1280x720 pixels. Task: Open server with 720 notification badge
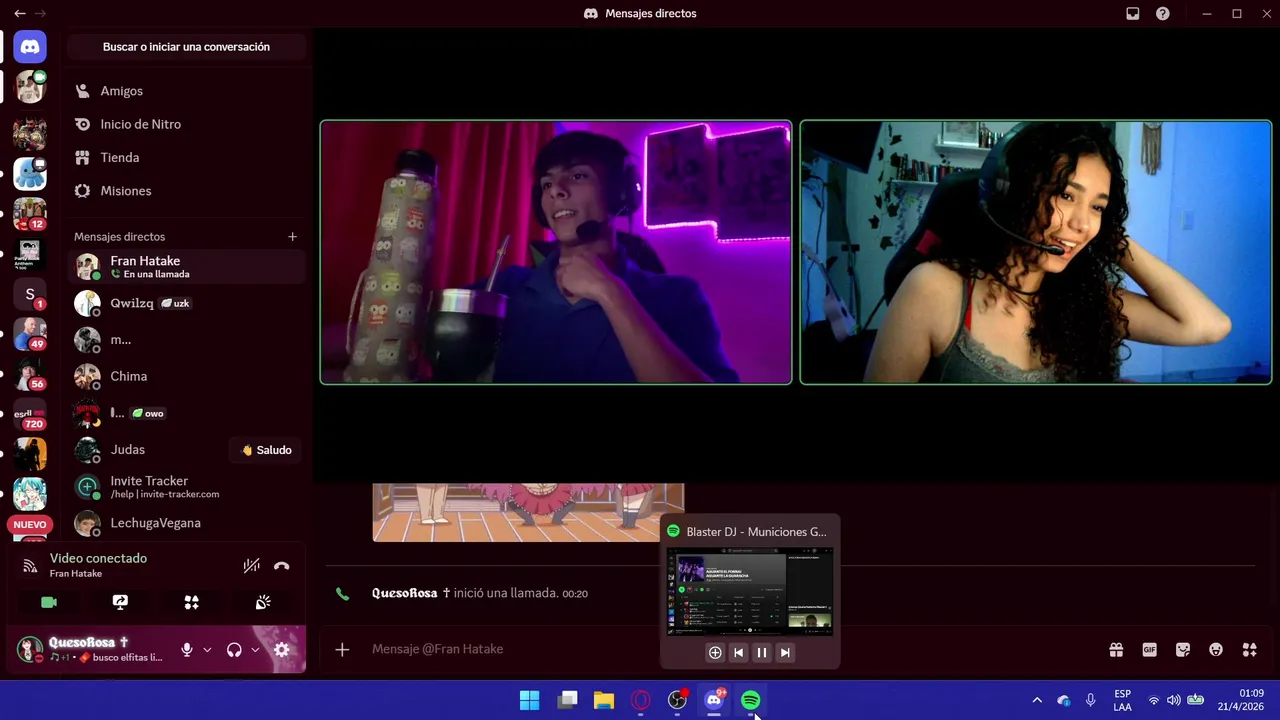point(30,414)
